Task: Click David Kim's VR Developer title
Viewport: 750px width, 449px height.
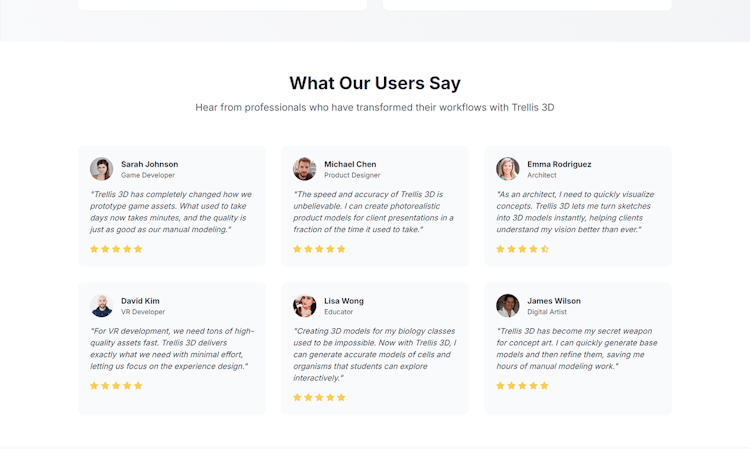Action: [x=143, y=312]
